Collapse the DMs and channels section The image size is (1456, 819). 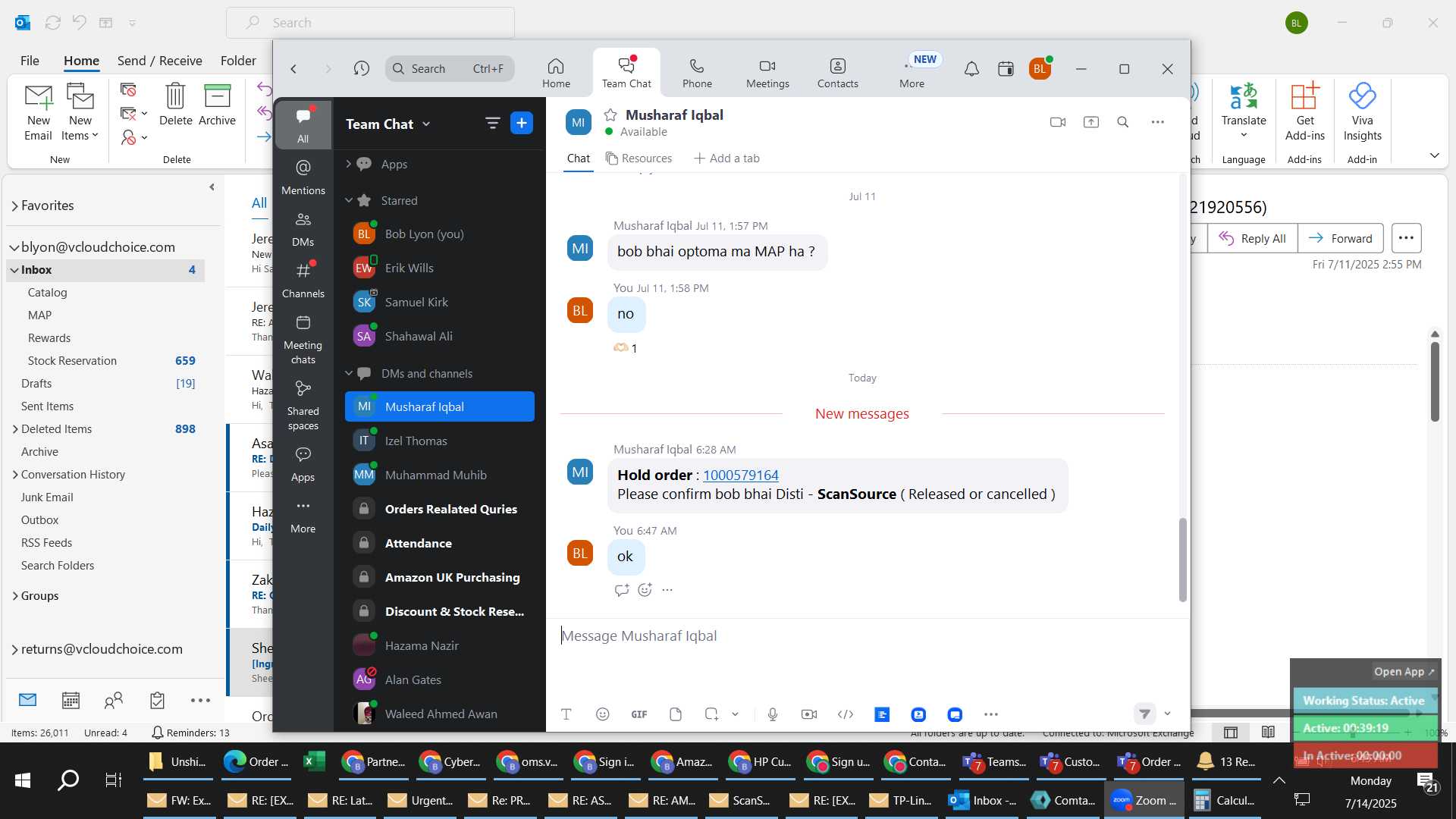click(x=349, y=373)
